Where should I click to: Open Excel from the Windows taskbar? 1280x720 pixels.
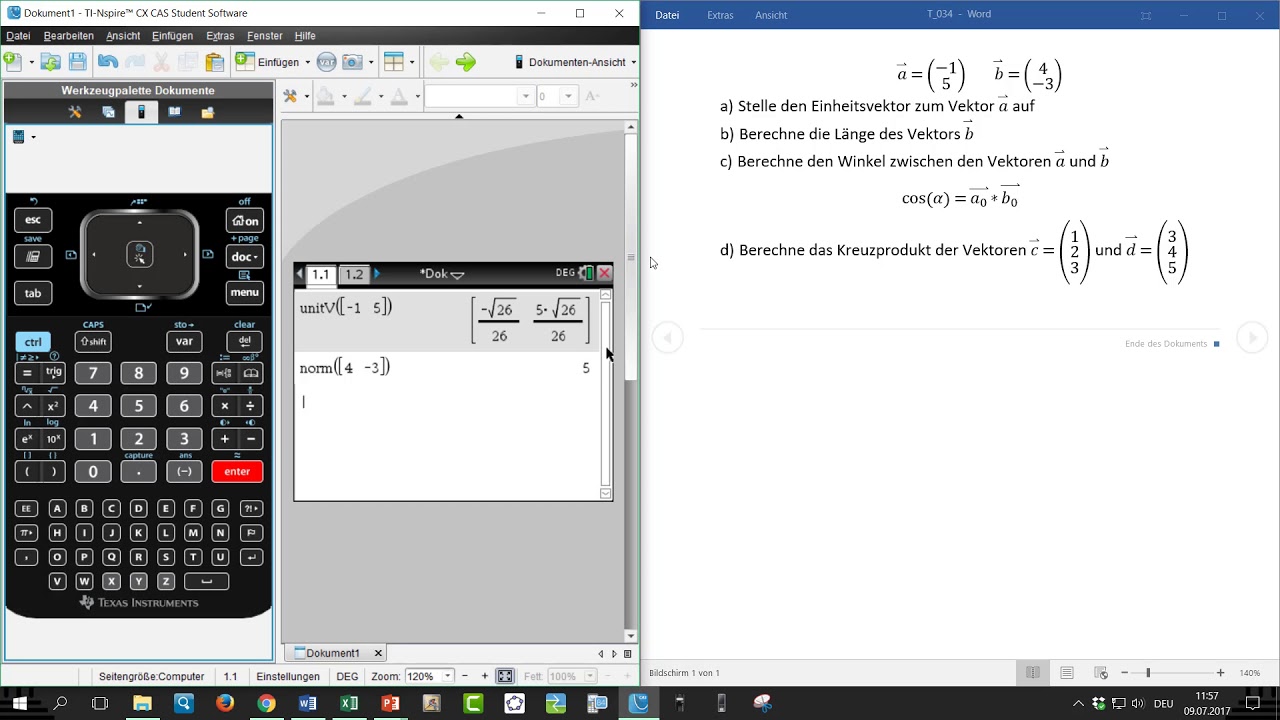click(x=348, y=703)
